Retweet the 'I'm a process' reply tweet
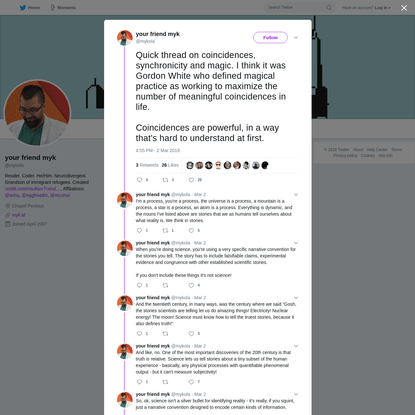The height and width of the screenshot is (415, 415). tap(165, 231)
